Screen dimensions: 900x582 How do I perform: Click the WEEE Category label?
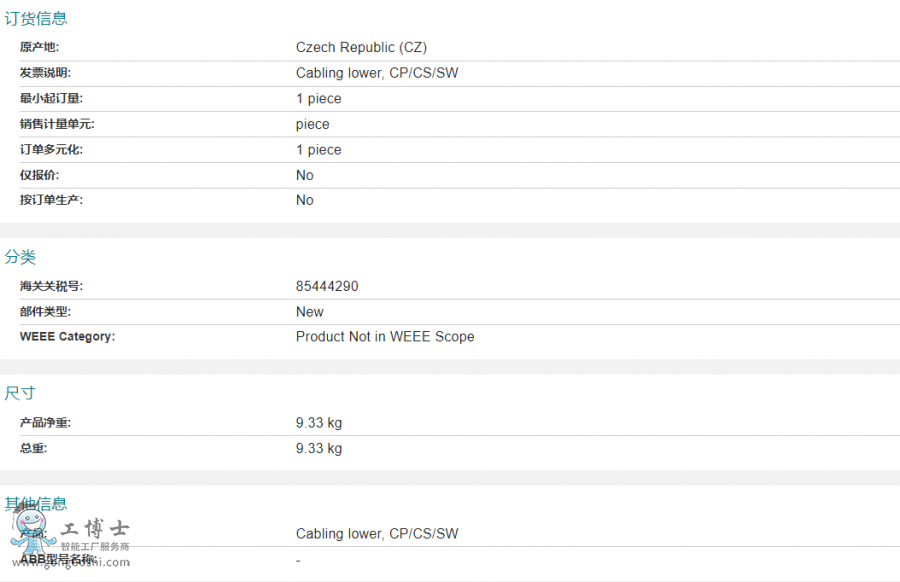67,336
